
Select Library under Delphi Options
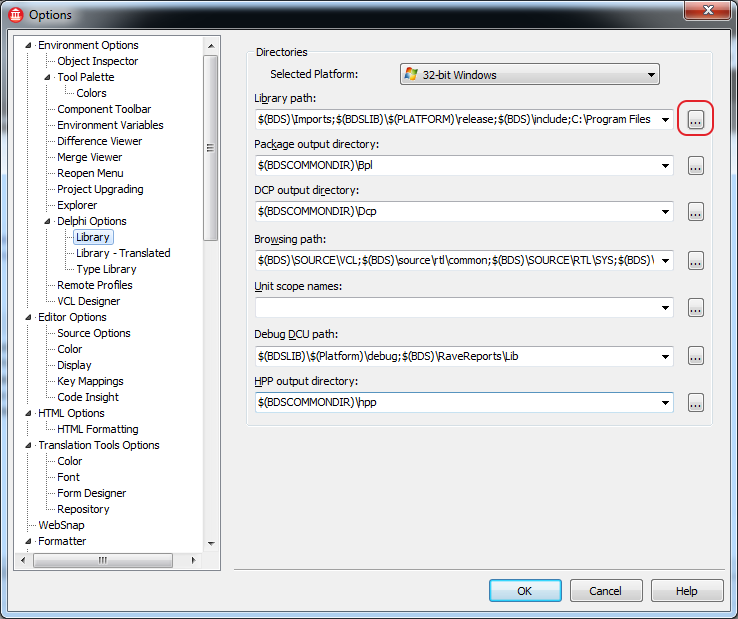pyautogui.click(x=93, y=237)
